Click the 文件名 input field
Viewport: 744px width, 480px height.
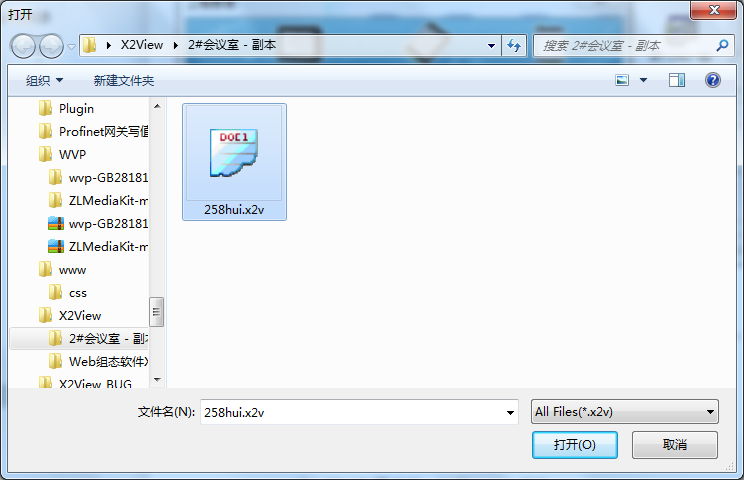(353, 412)
